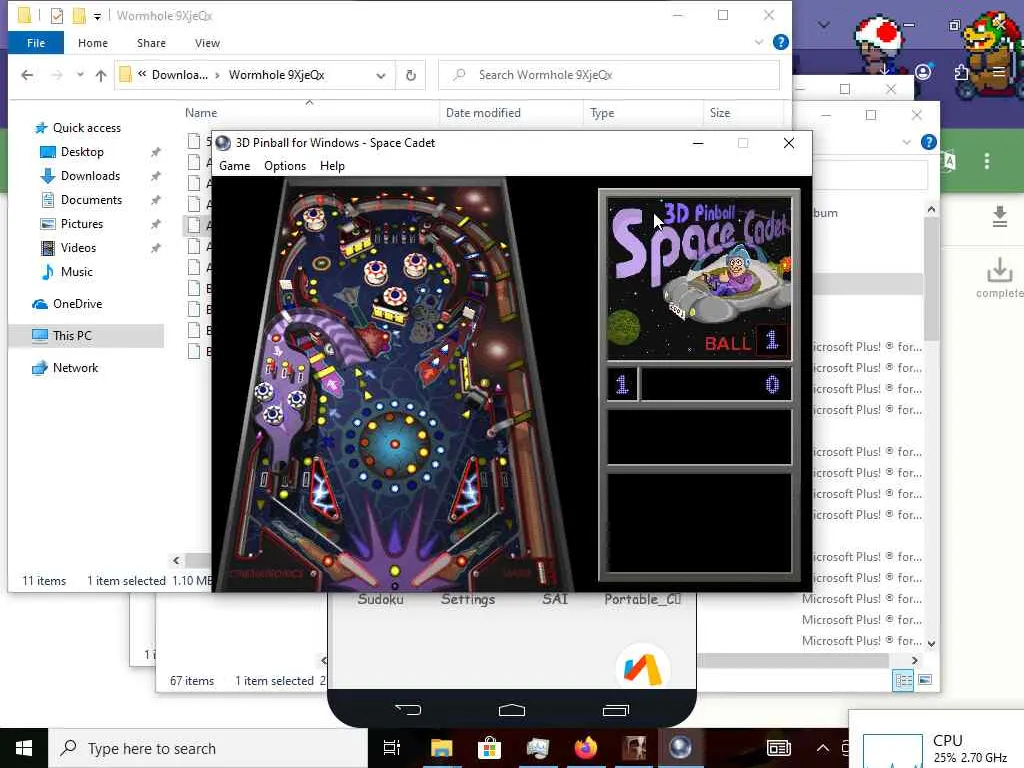The image size is (1024, 768).
Task: Open Explorer help question mark icon
Action: tap(780, 42)
